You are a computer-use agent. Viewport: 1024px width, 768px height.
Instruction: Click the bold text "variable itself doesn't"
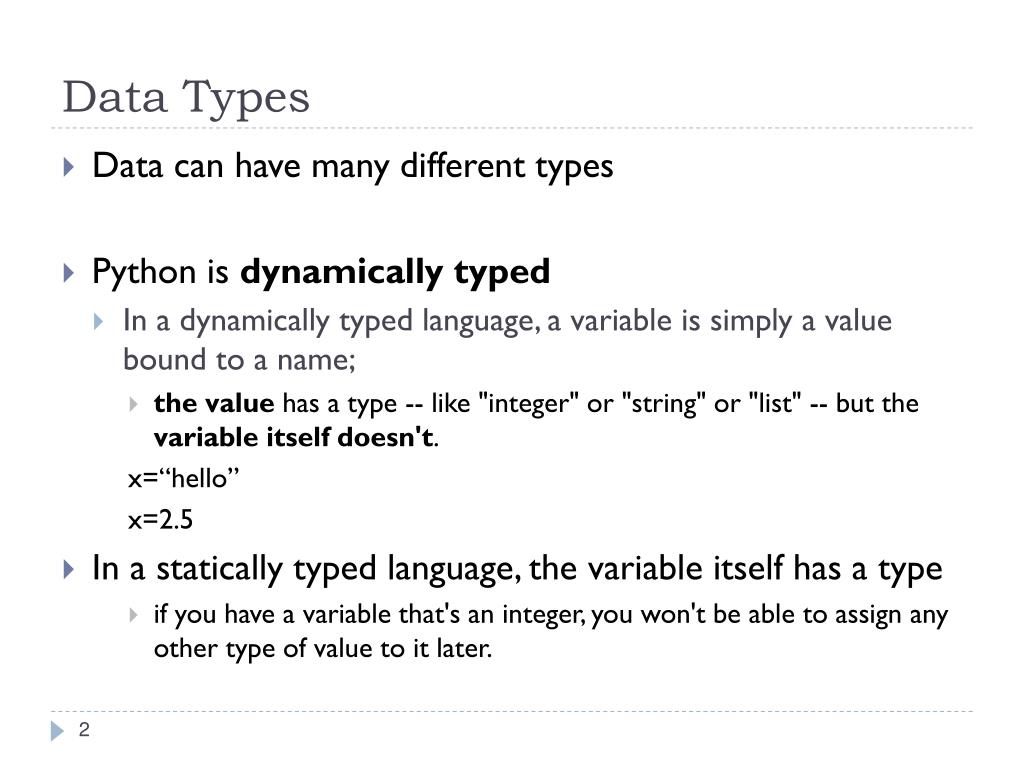(x=295, y=438)
